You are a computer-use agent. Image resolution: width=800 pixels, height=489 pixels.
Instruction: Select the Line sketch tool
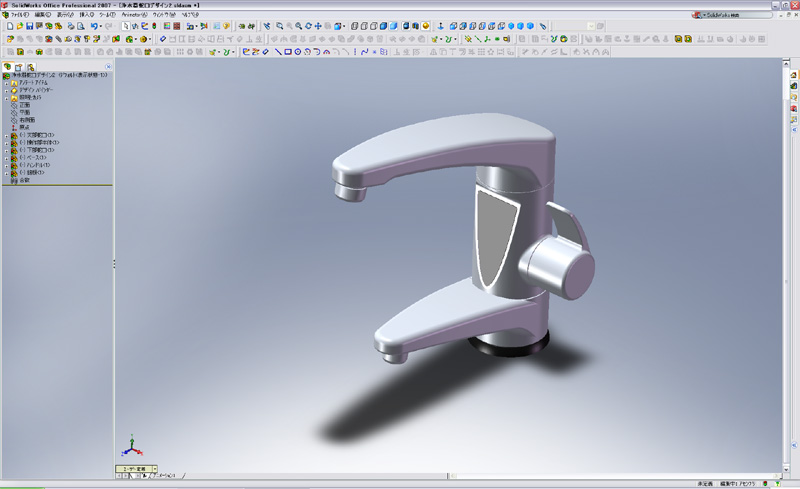tap(277, 51)
